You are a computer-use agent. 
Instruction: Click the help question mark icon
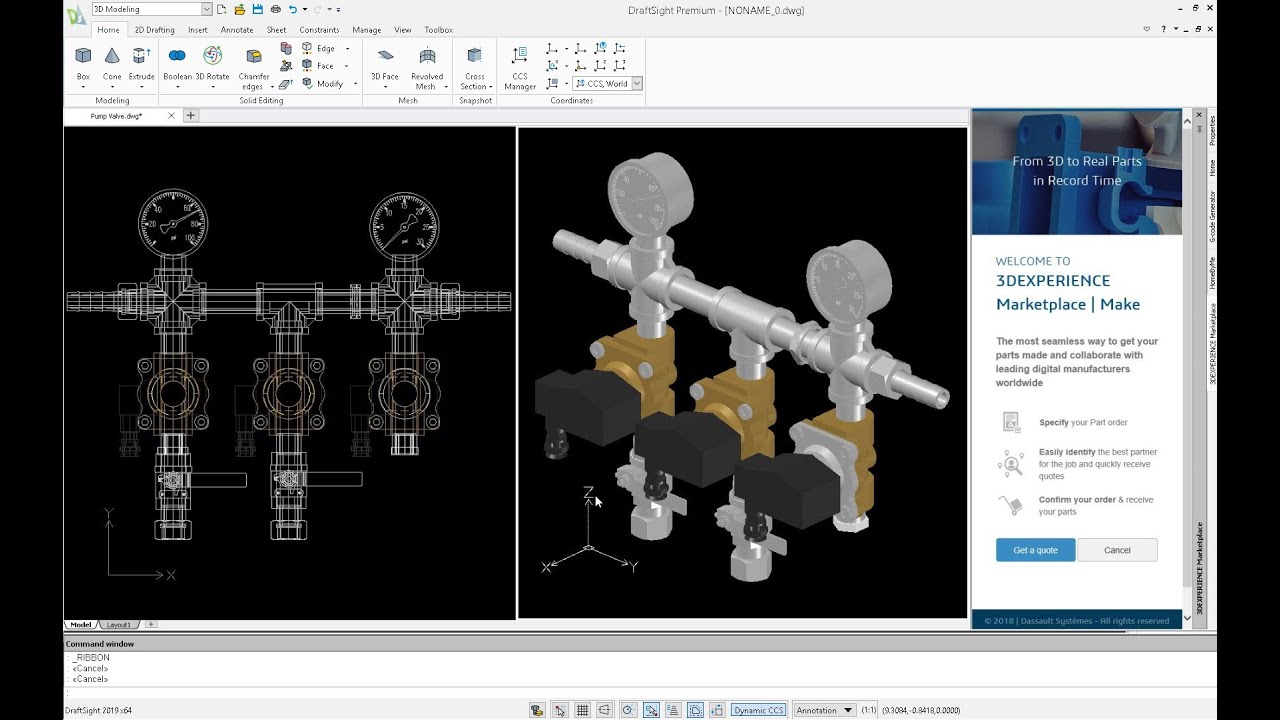[x=1163, y=30]
